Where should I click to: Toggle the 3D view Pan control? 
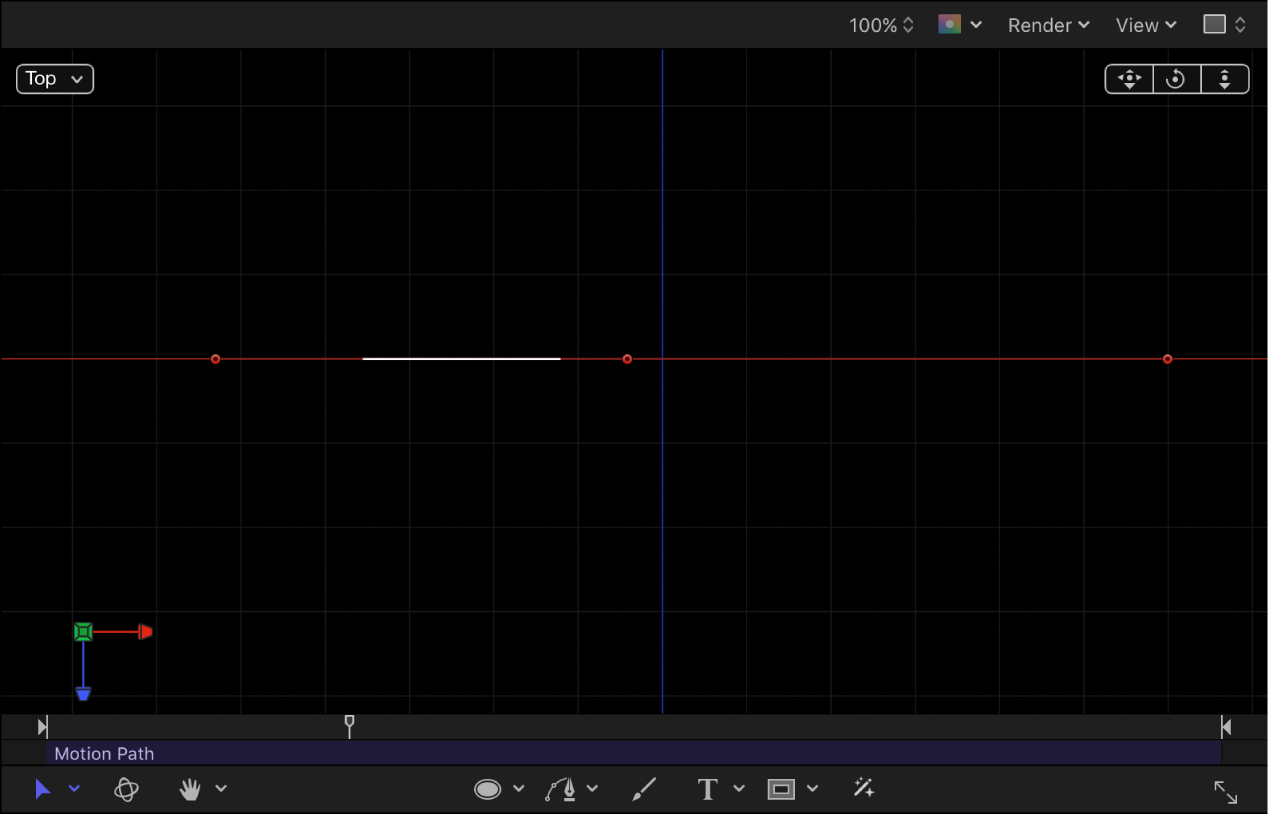point(1128,79)
